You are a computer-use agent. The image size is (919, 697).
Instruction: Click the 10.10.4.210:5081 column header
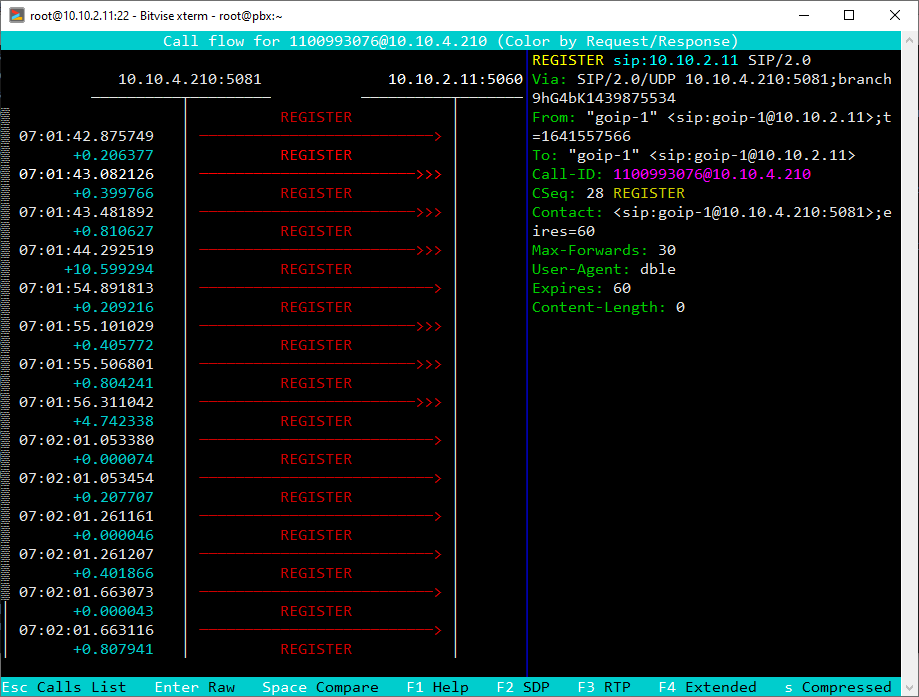click(x=190, y=79)
